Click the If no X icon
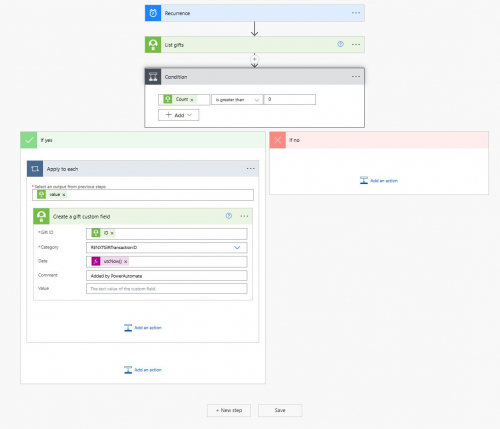This screenshot has width=500, height=429. pos(278,140)
